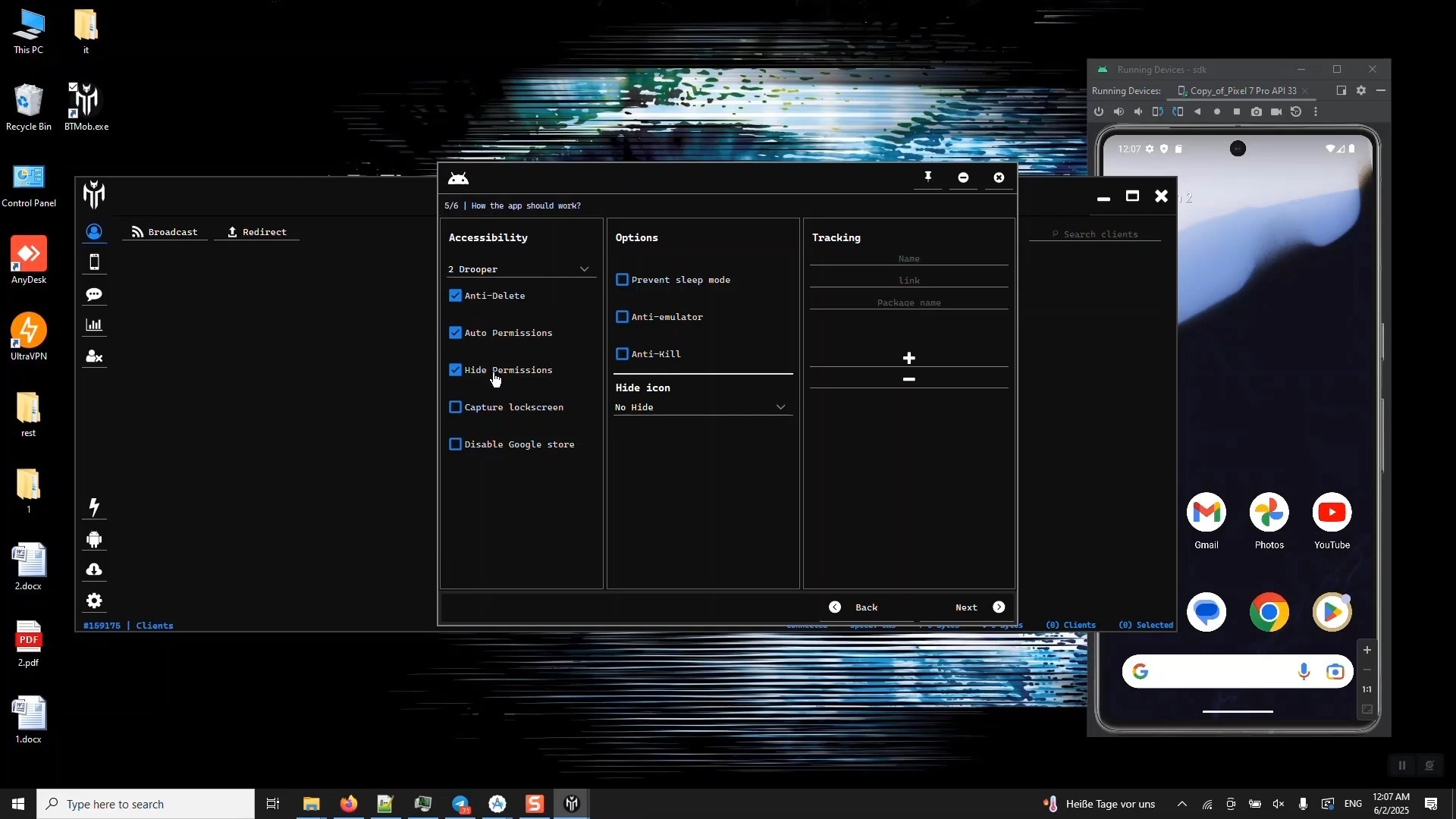Click the Google search bar on emulator
This screenshot has width=1456, height=819.
1238,672
